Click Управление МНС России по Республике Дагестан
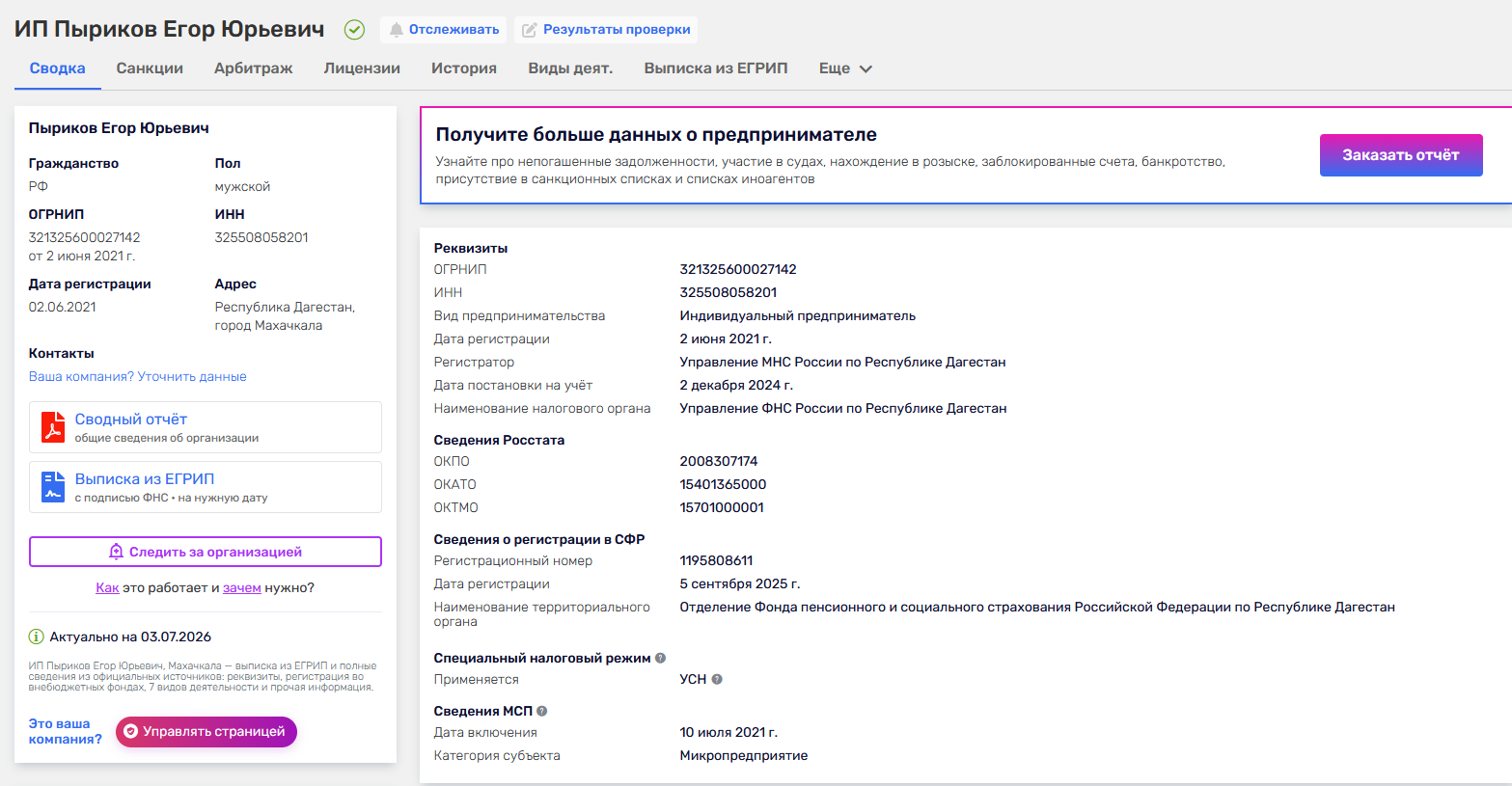Image resolution: width=1512 pixels, height=786 pixels. coord(842,363)
